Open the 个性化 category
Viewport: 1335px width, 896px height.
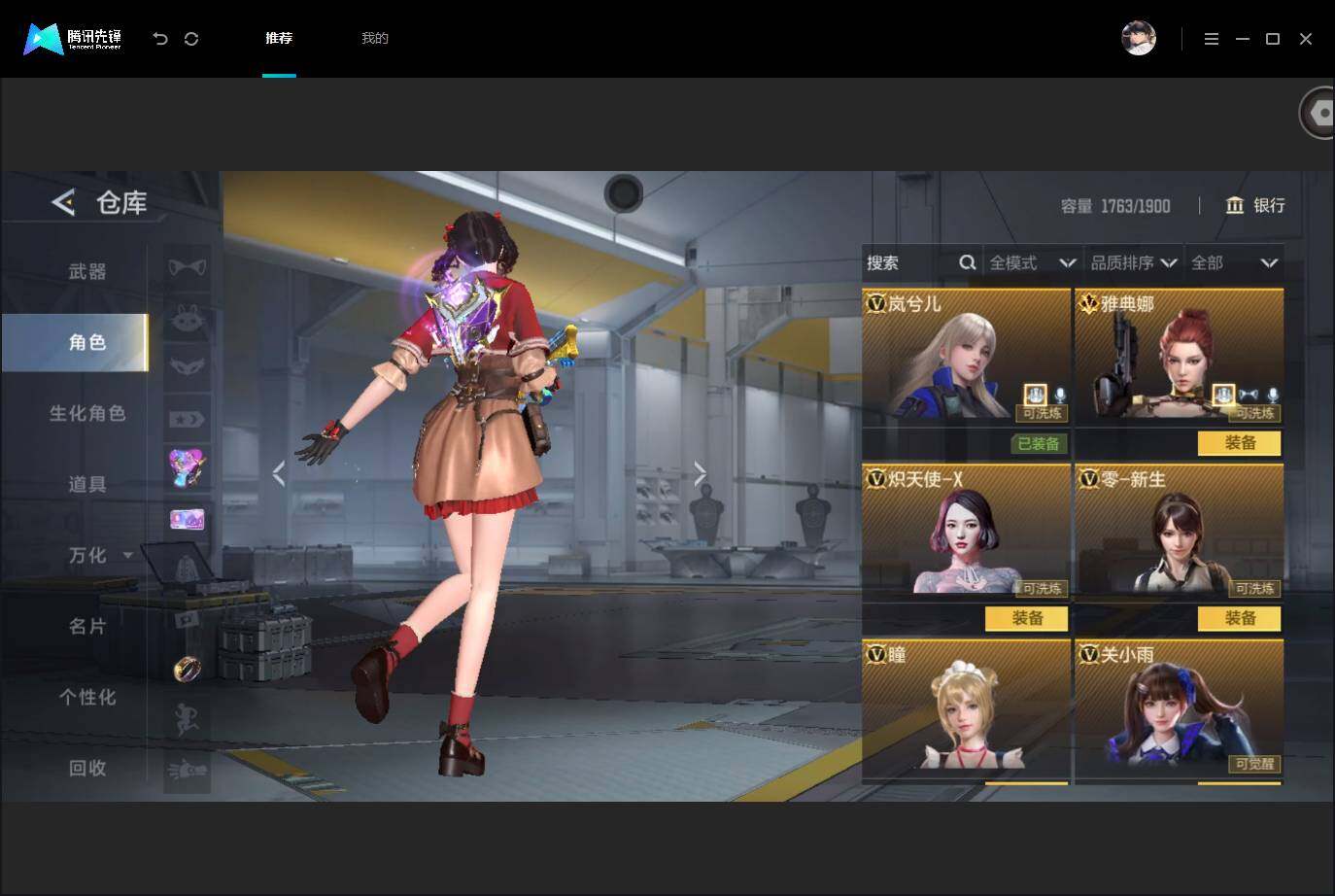point(87,697)
